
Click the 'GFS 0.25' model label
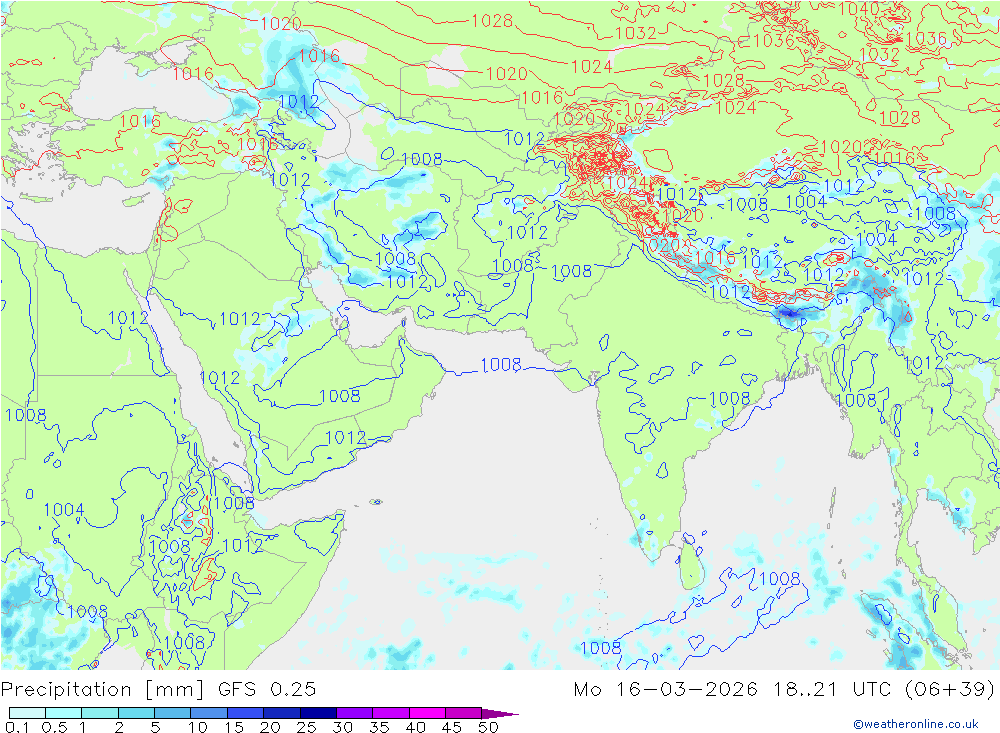[267, 689]
